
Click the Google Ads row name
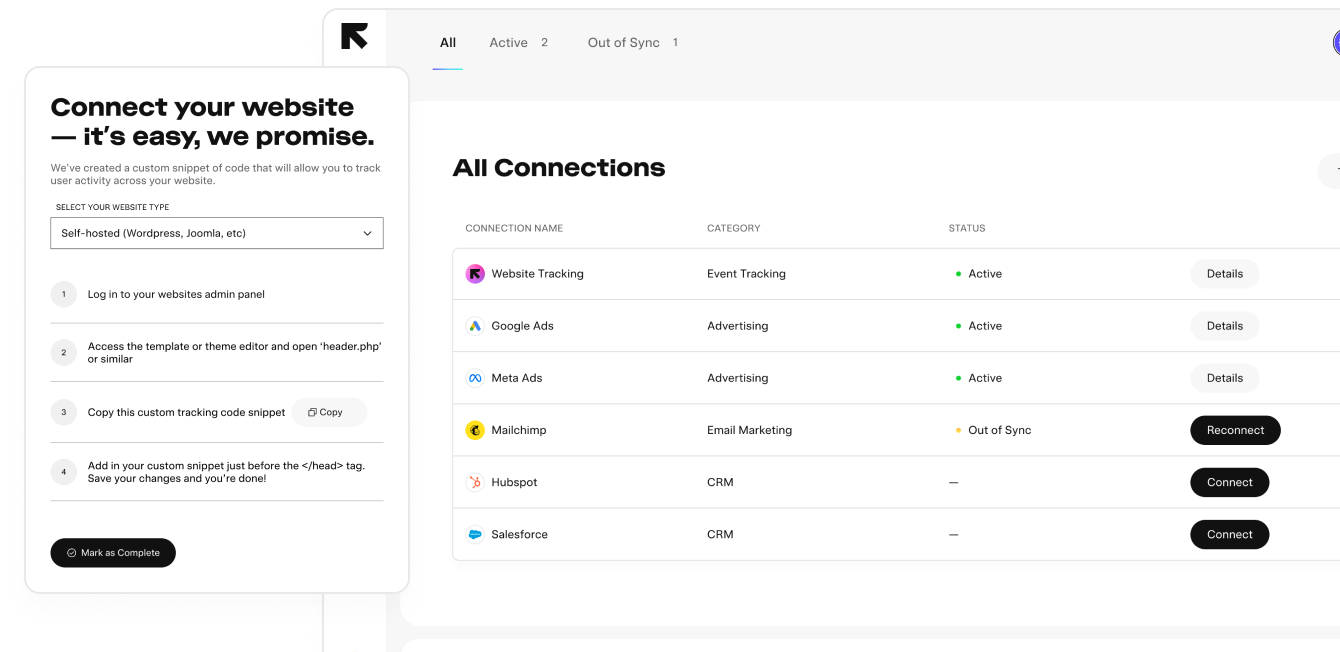522,326
